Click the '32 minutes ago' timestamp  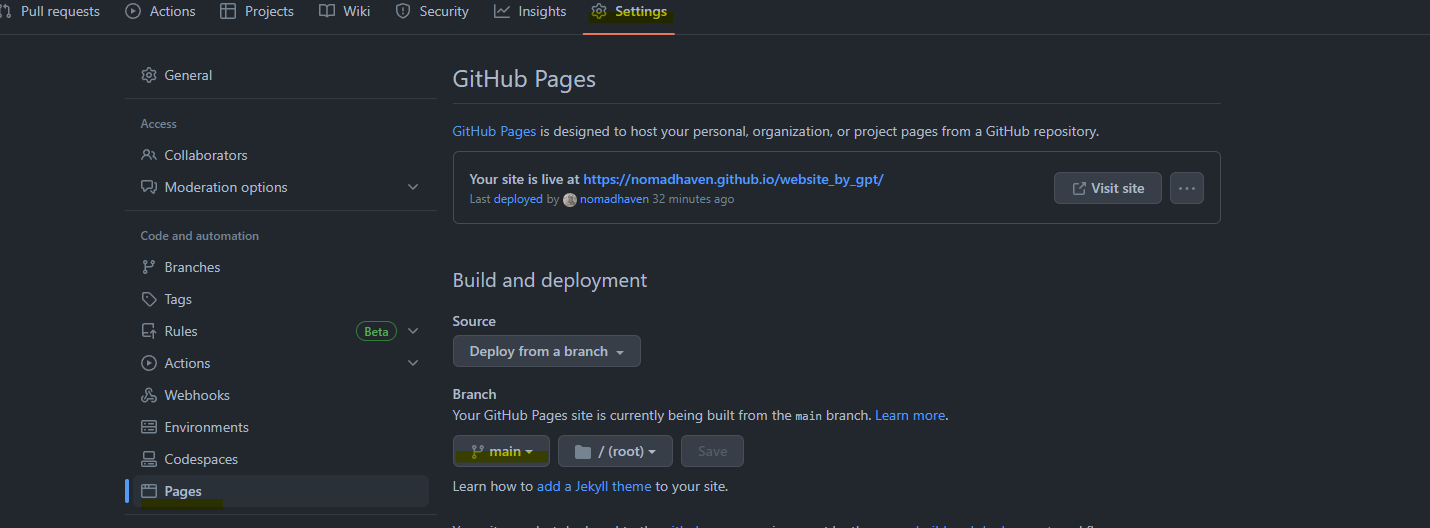[x=693, y=200]
